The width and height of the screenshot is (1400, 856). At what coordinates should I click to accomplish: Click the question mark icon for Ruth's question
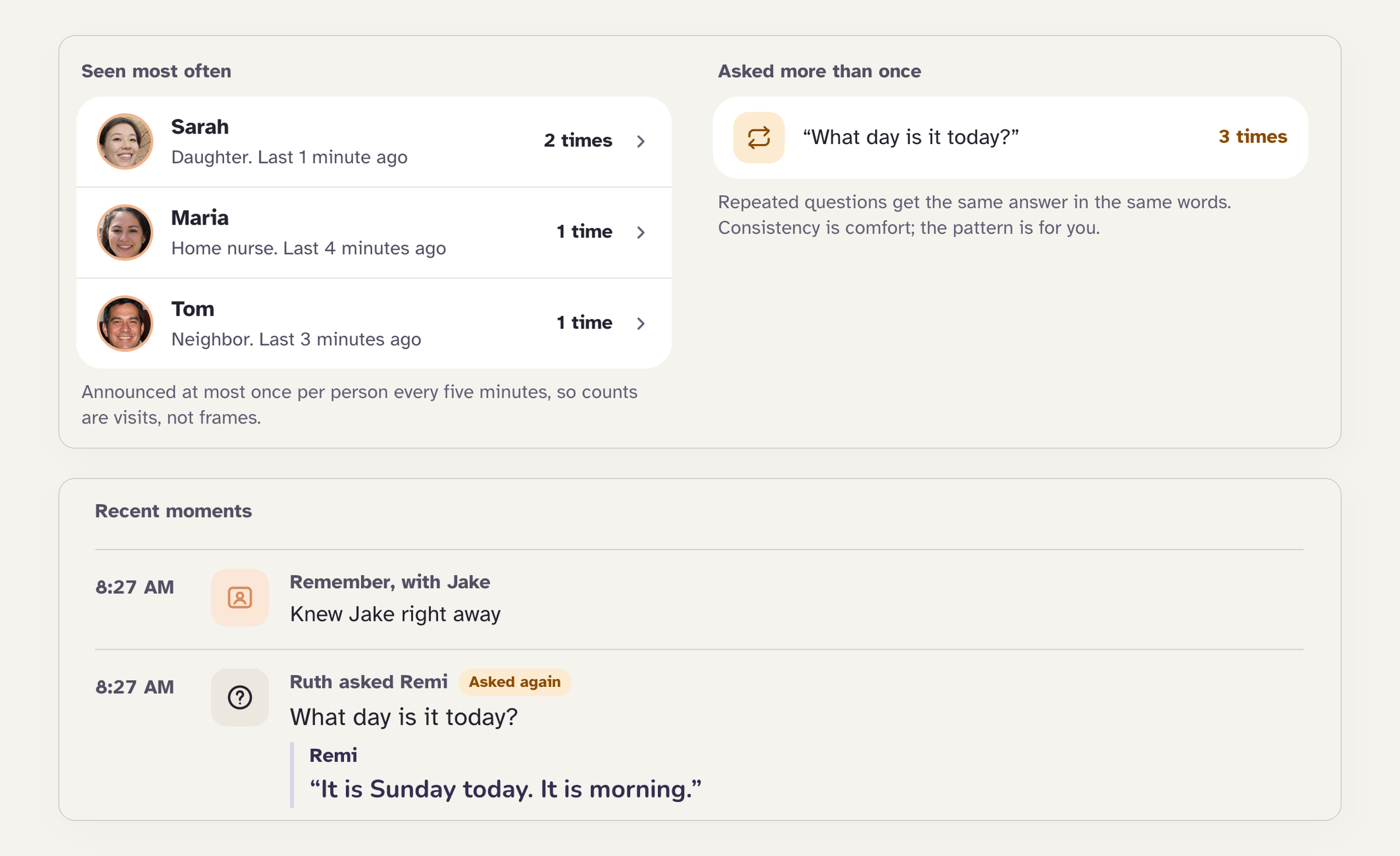(x=240, y=697)
